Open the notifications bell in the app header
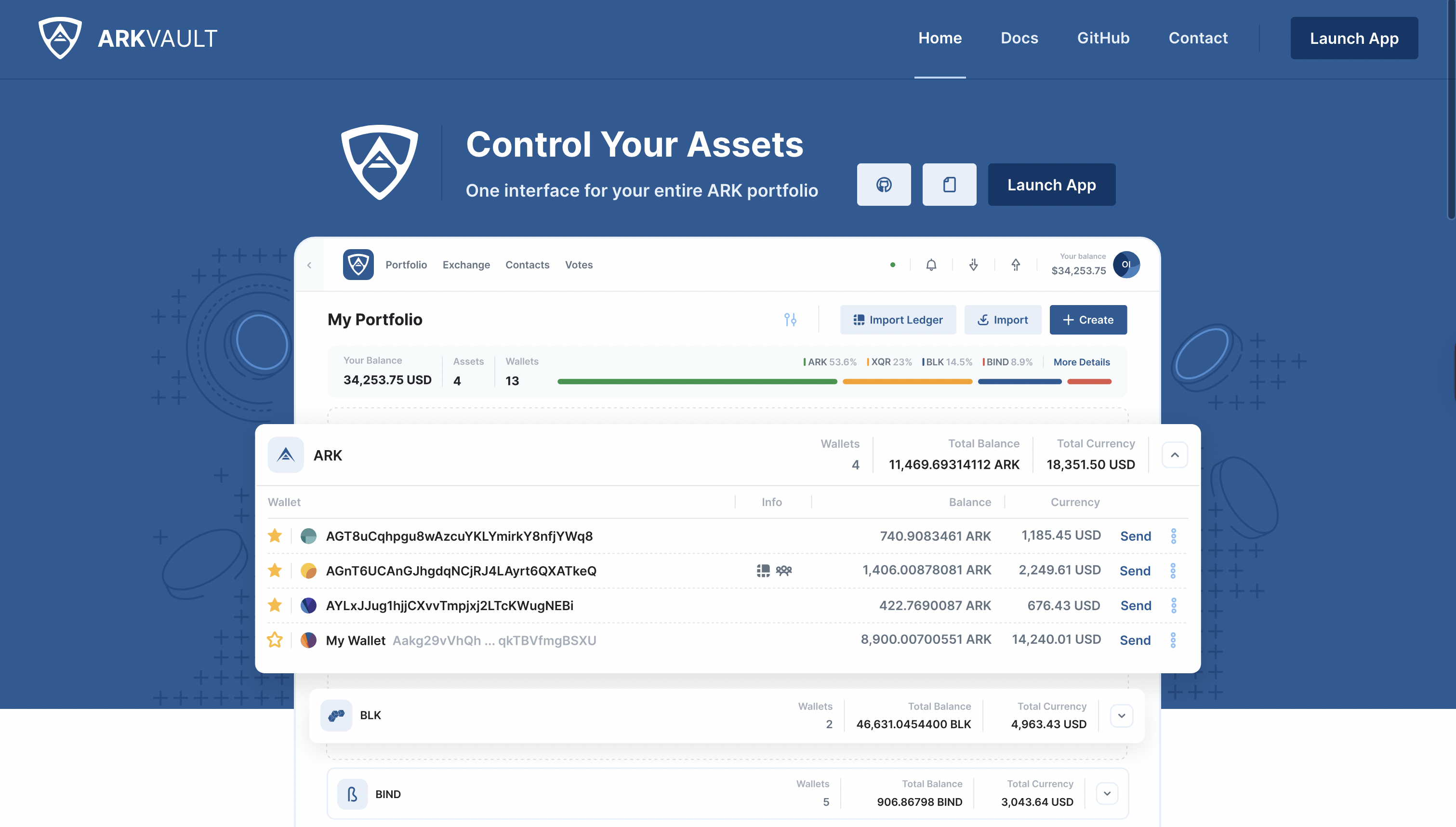The image size is (1456, 827). click(931, 265)
